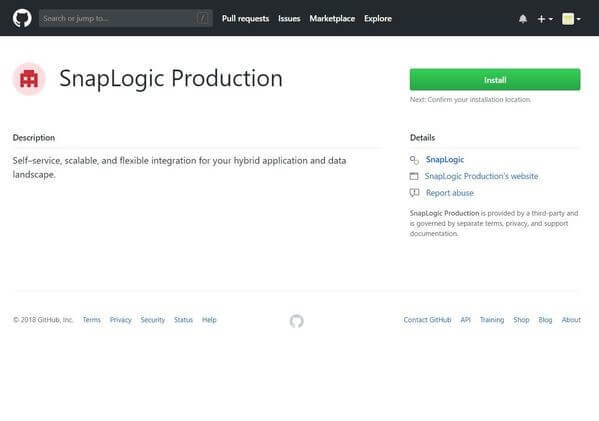Open the GitHub Octocat home logo
This screenshot has height=421, width=599.
(x=22, y=18)
